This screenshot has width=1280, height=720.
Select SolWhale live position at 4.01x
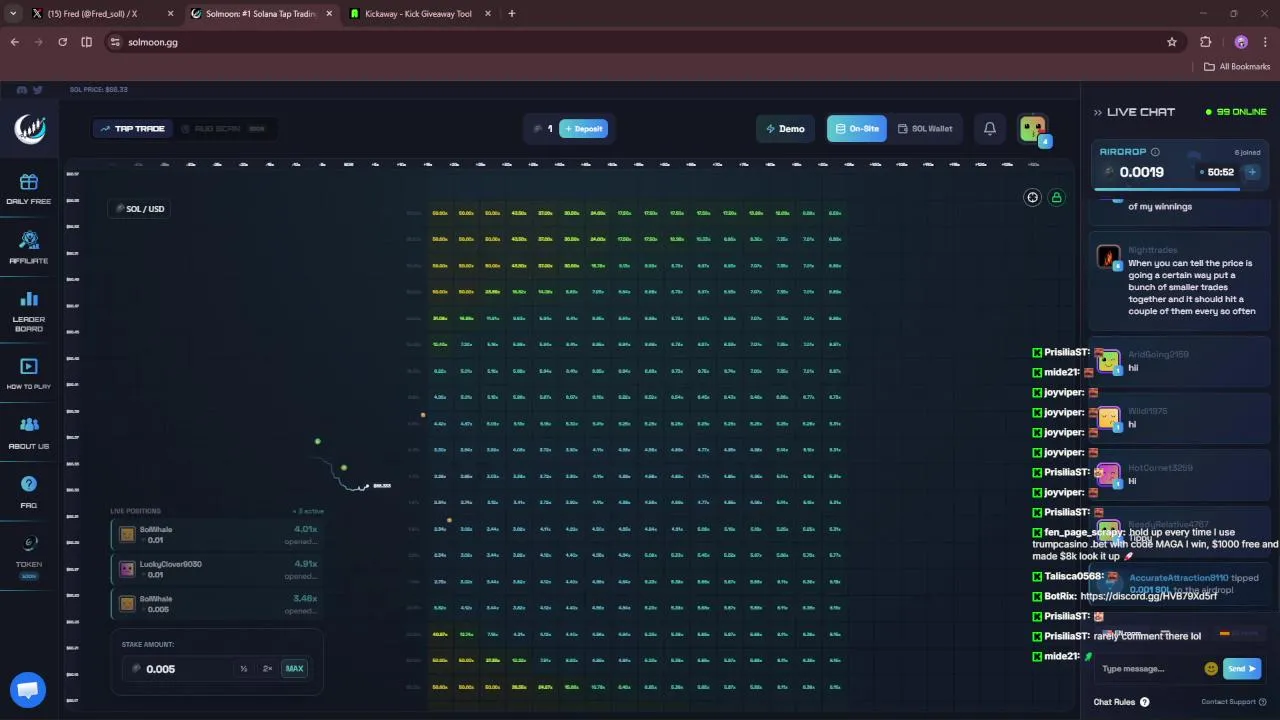[x=217, y=535]
